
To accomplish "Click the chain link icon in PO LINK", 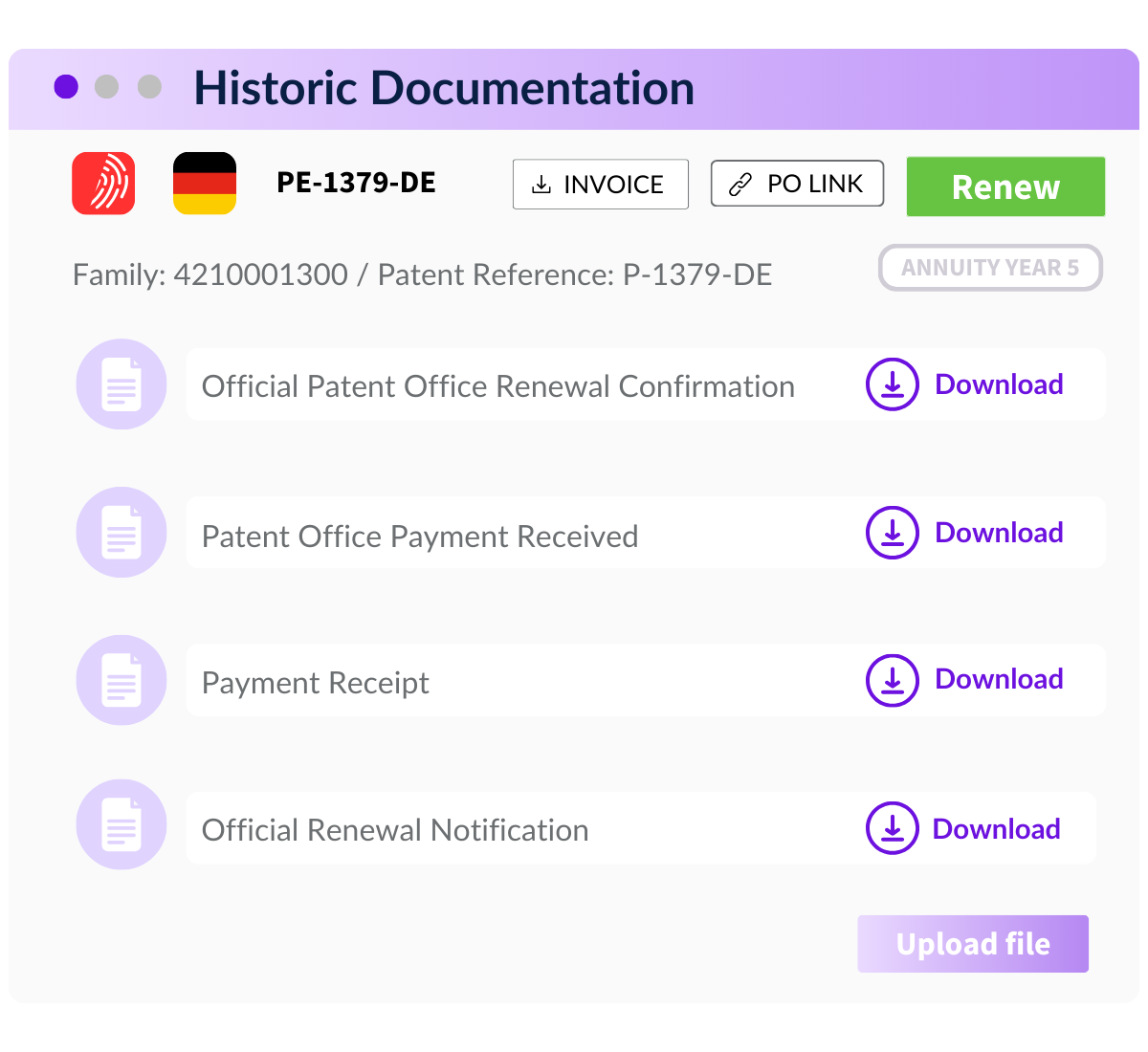I will (x=739, y=183).
